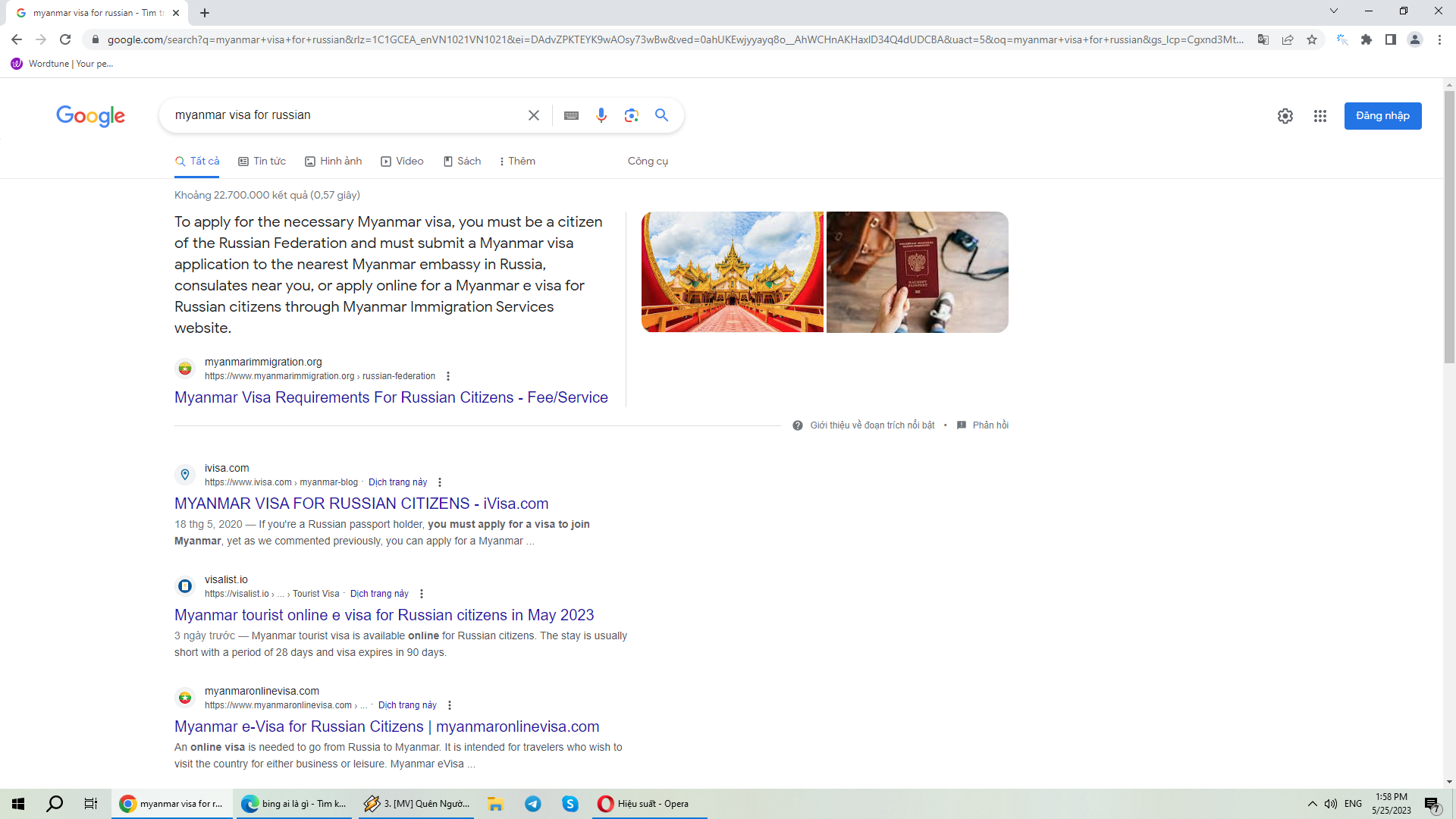Viewport: 1456px width, 819px height.
Task: Focus the Google search input field
Action: coord(345,115)
